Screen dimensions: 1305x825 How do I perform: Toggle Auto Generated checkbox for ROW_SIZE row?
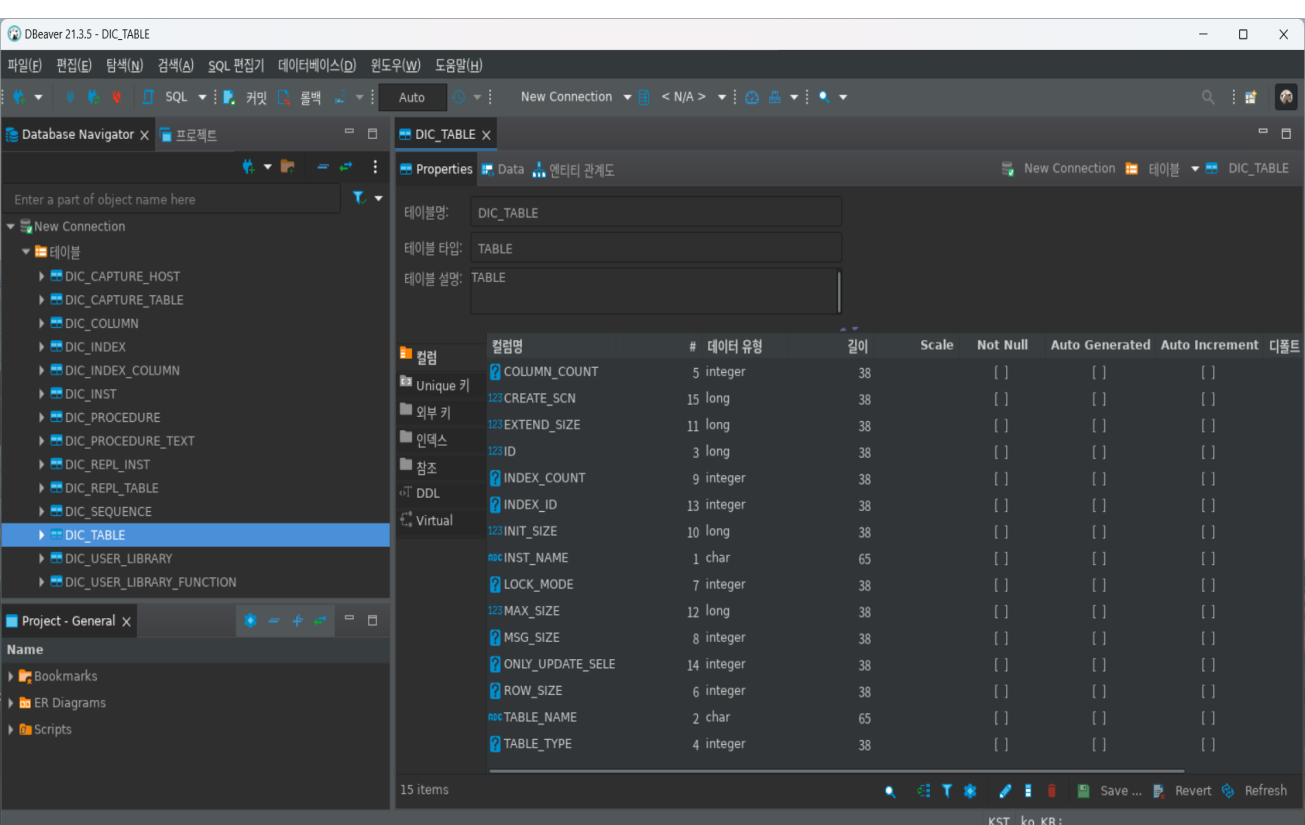[1099, 691]
